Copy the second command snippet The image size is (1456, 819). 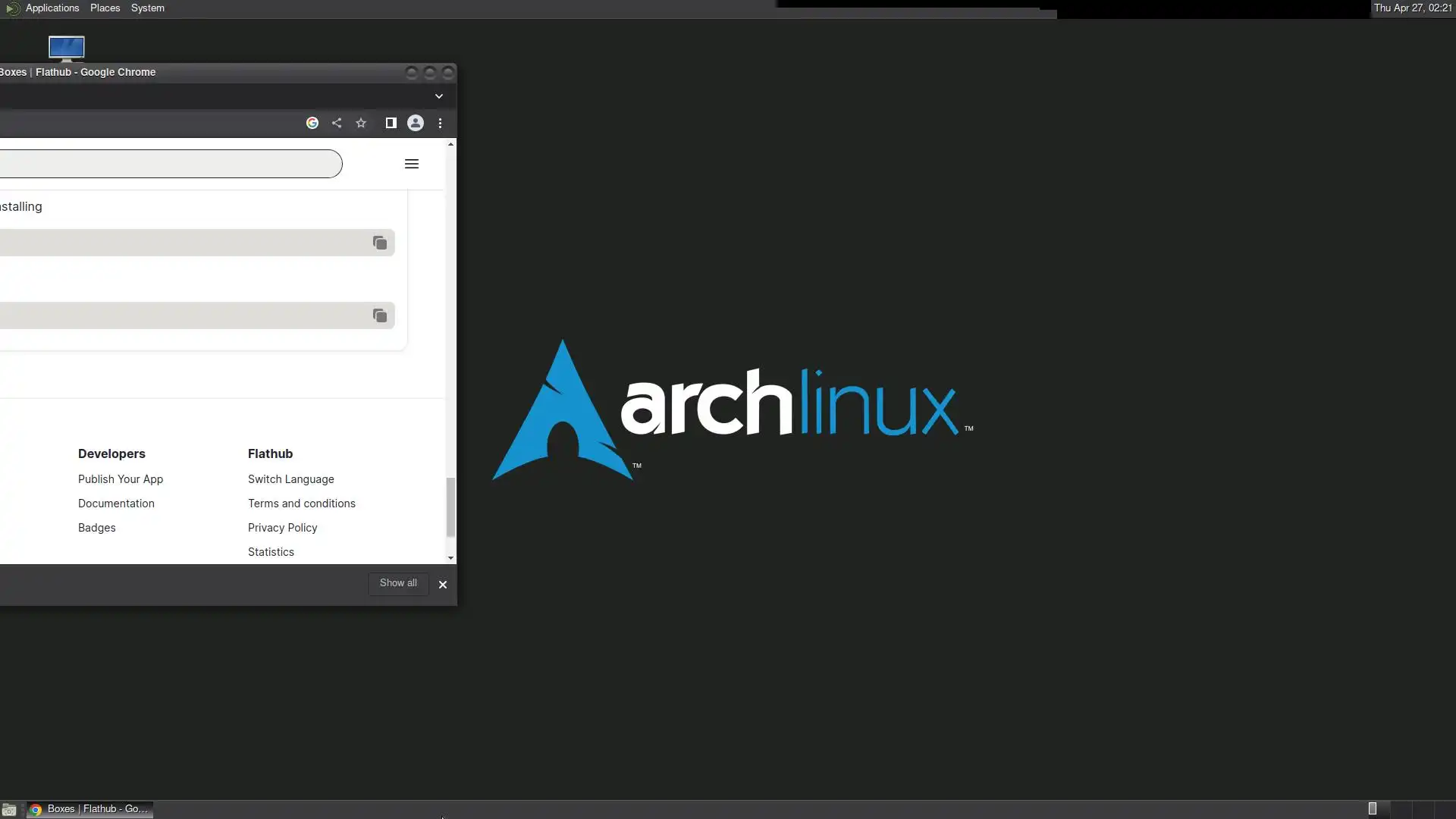(380, 315)
